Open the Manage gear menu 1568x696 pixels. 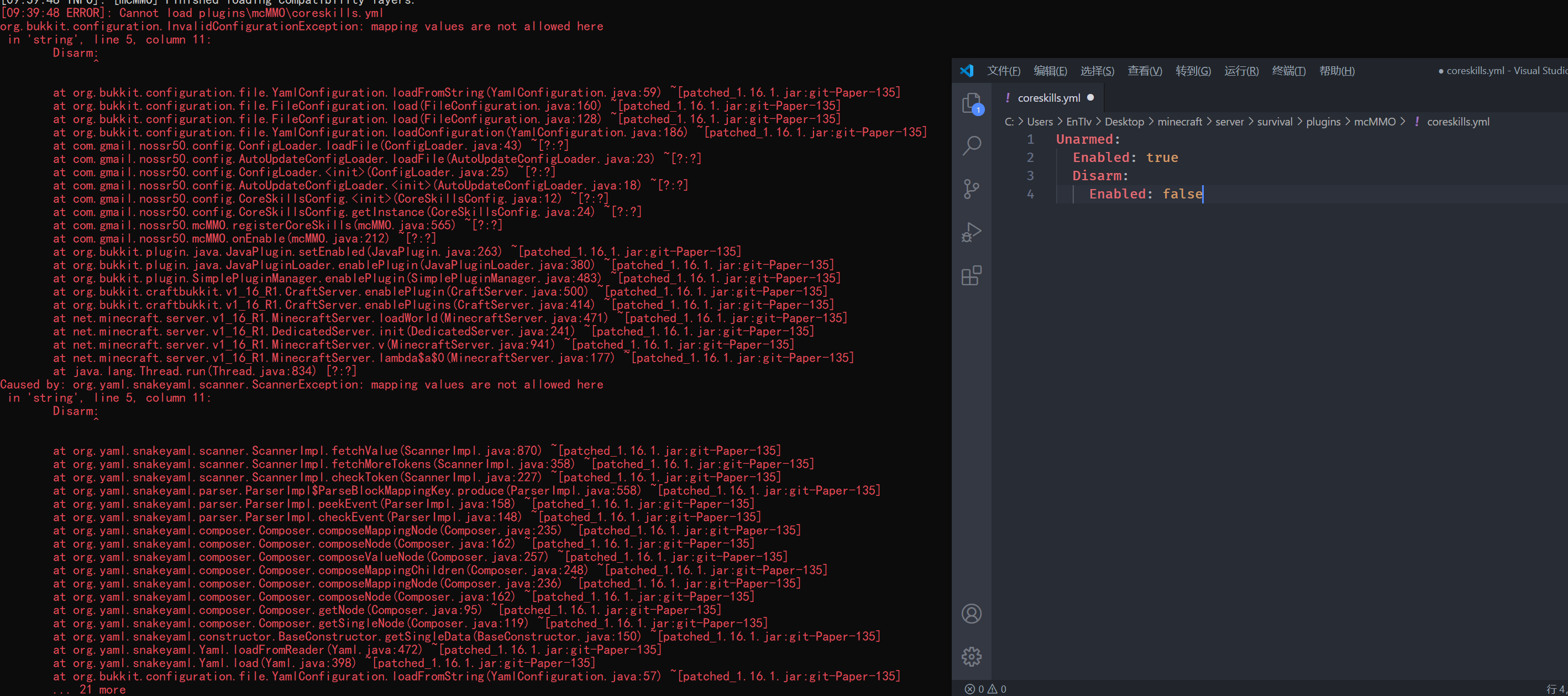(x=972, y=656)
